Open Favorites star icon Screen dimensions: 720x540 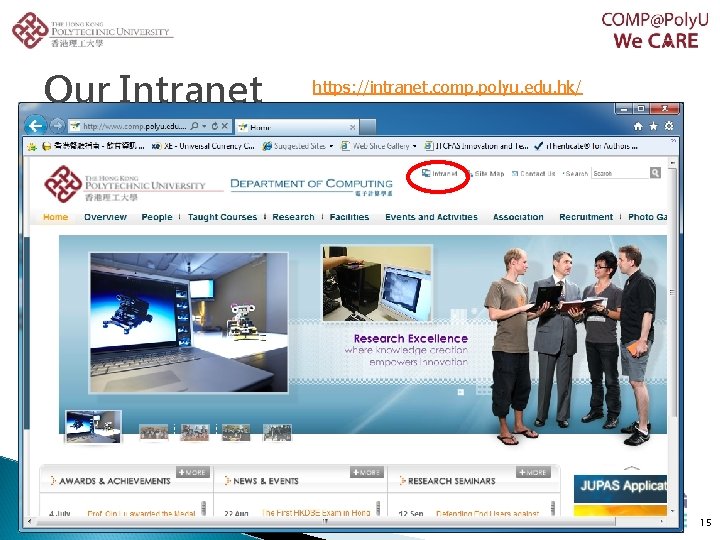(x=653, y=126)
